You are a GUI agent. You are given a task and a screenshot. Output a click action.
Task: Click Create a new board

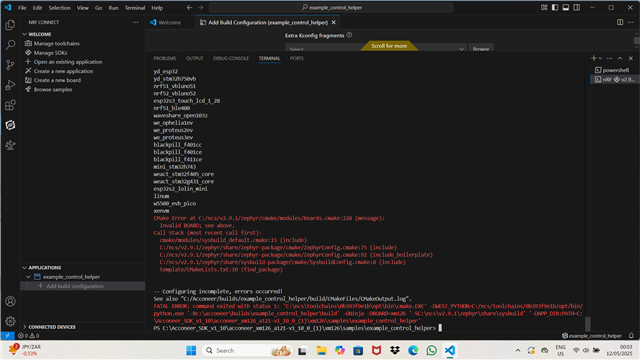point(57,80)
